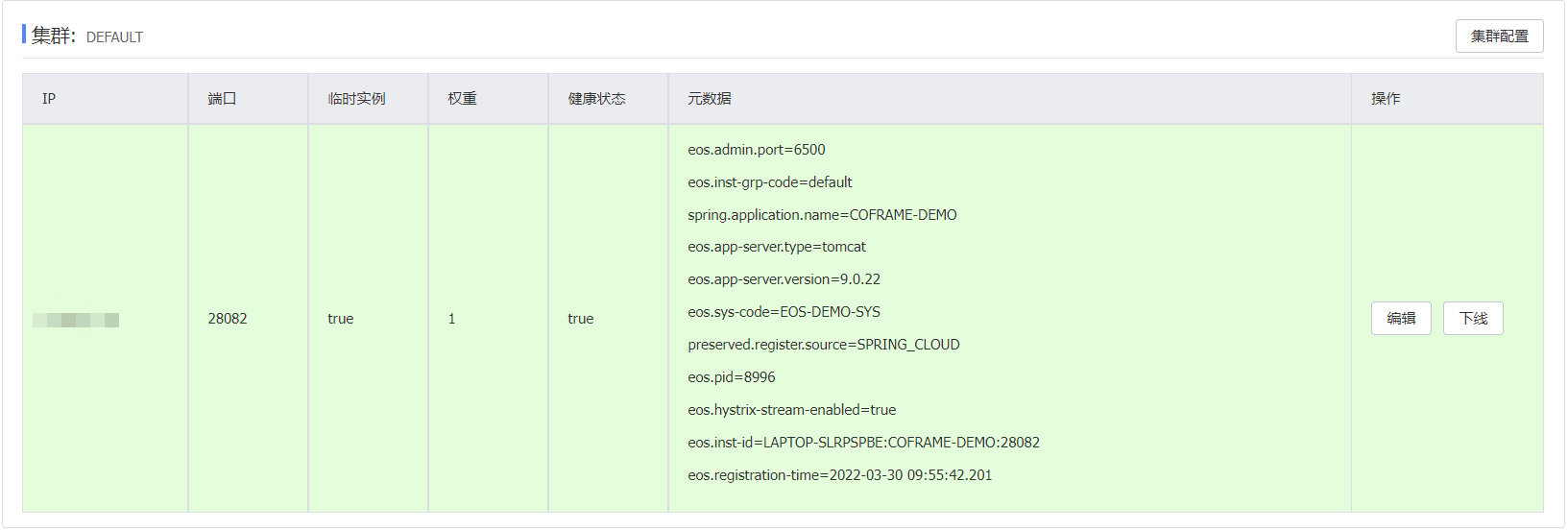Image resolution: width=1568 pixels, height=530 pixels.
Task: Take the instance offline with 下线
Action: click(1473, 319)
